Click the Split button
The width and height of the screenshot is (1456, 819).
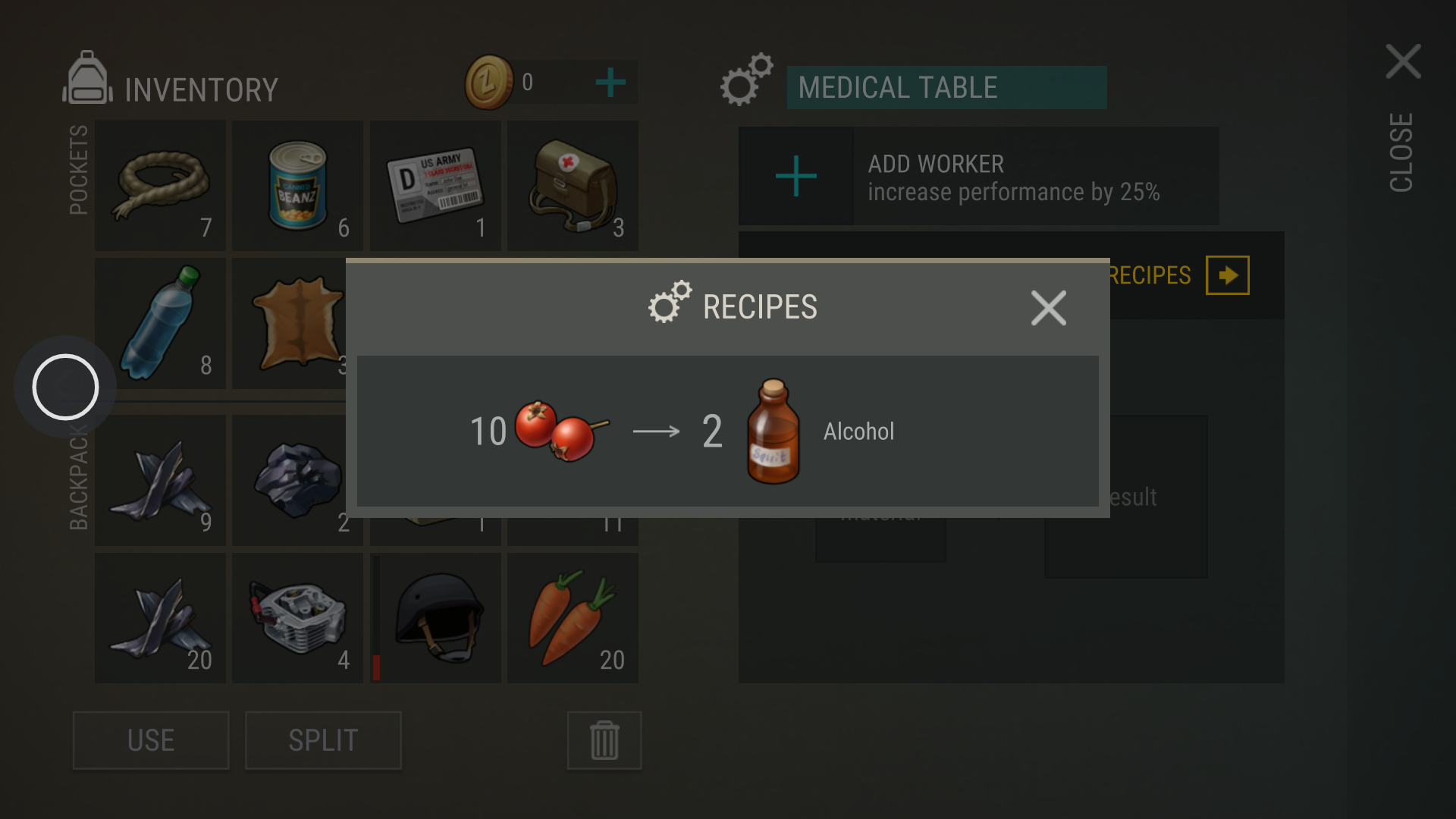[323, 740]
